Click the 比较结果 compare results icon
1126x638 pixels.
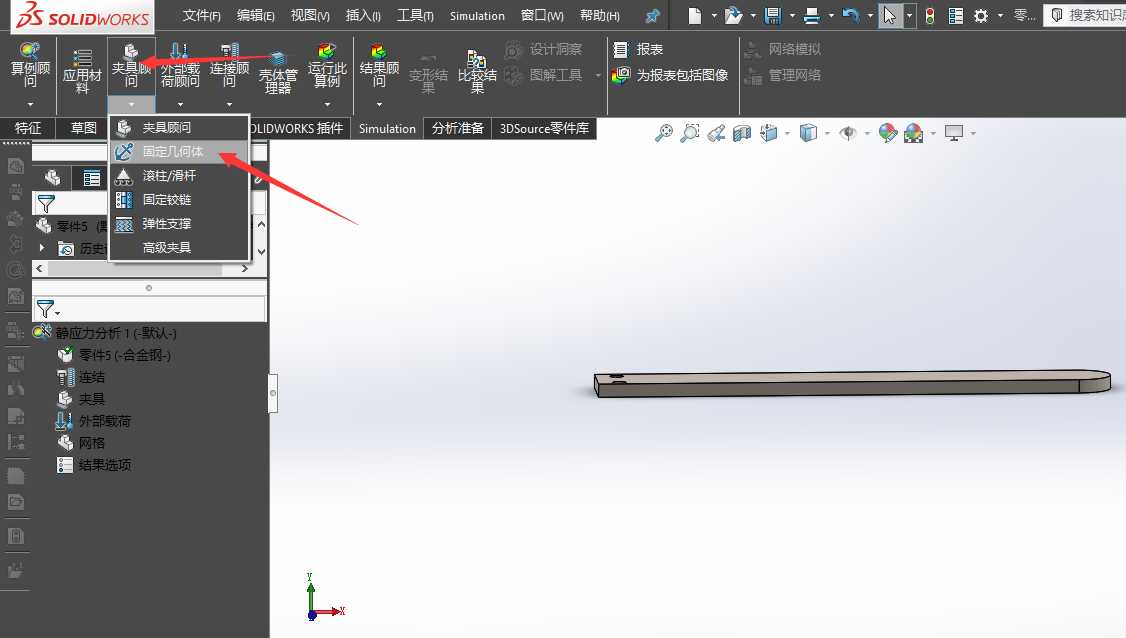point(477,70)
